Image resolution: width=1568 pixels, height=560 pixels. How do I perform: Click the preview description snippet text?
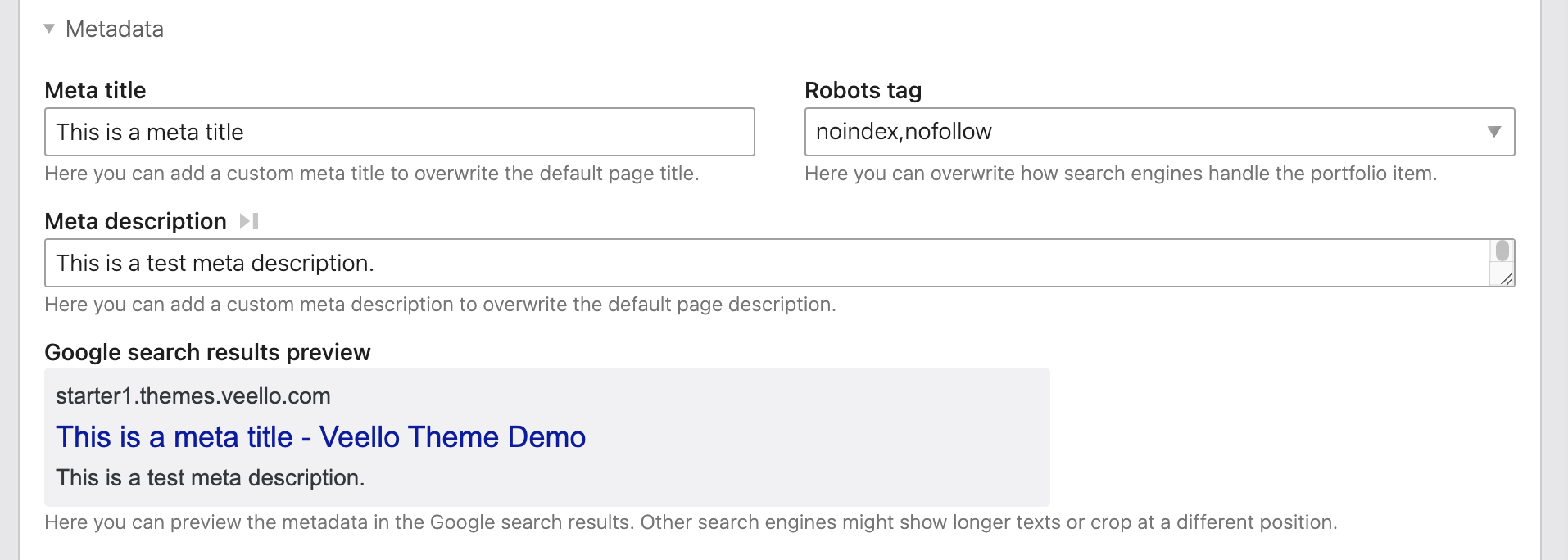[x=210, y=478]
